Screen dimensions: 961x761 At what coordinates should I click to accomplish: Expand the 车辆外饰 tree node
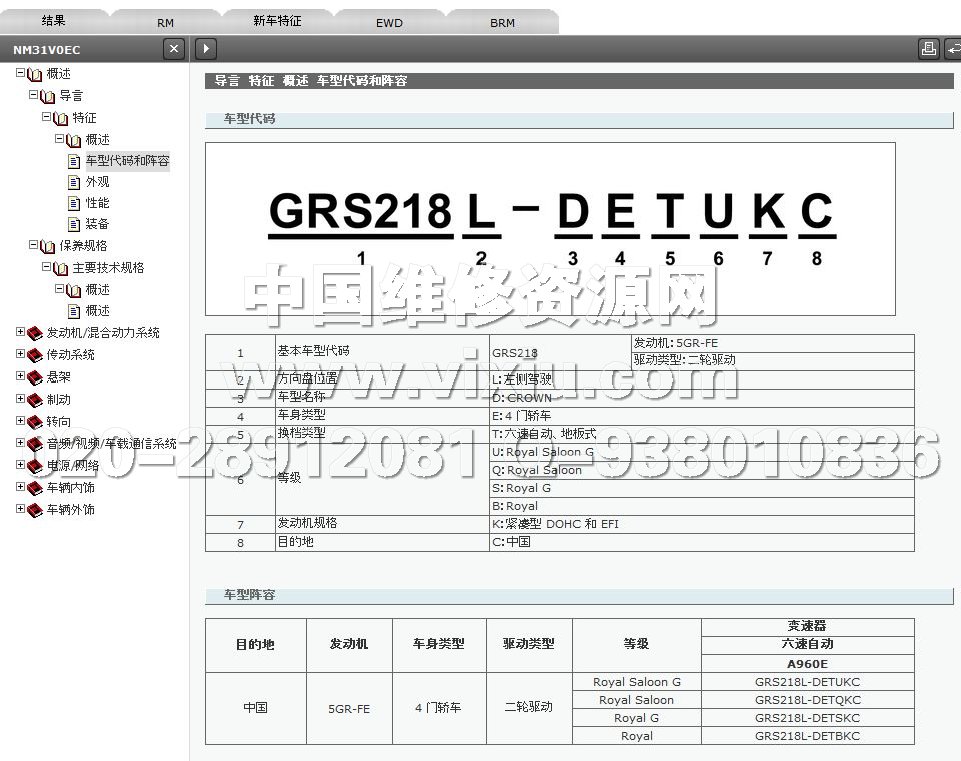click(20, 509)
